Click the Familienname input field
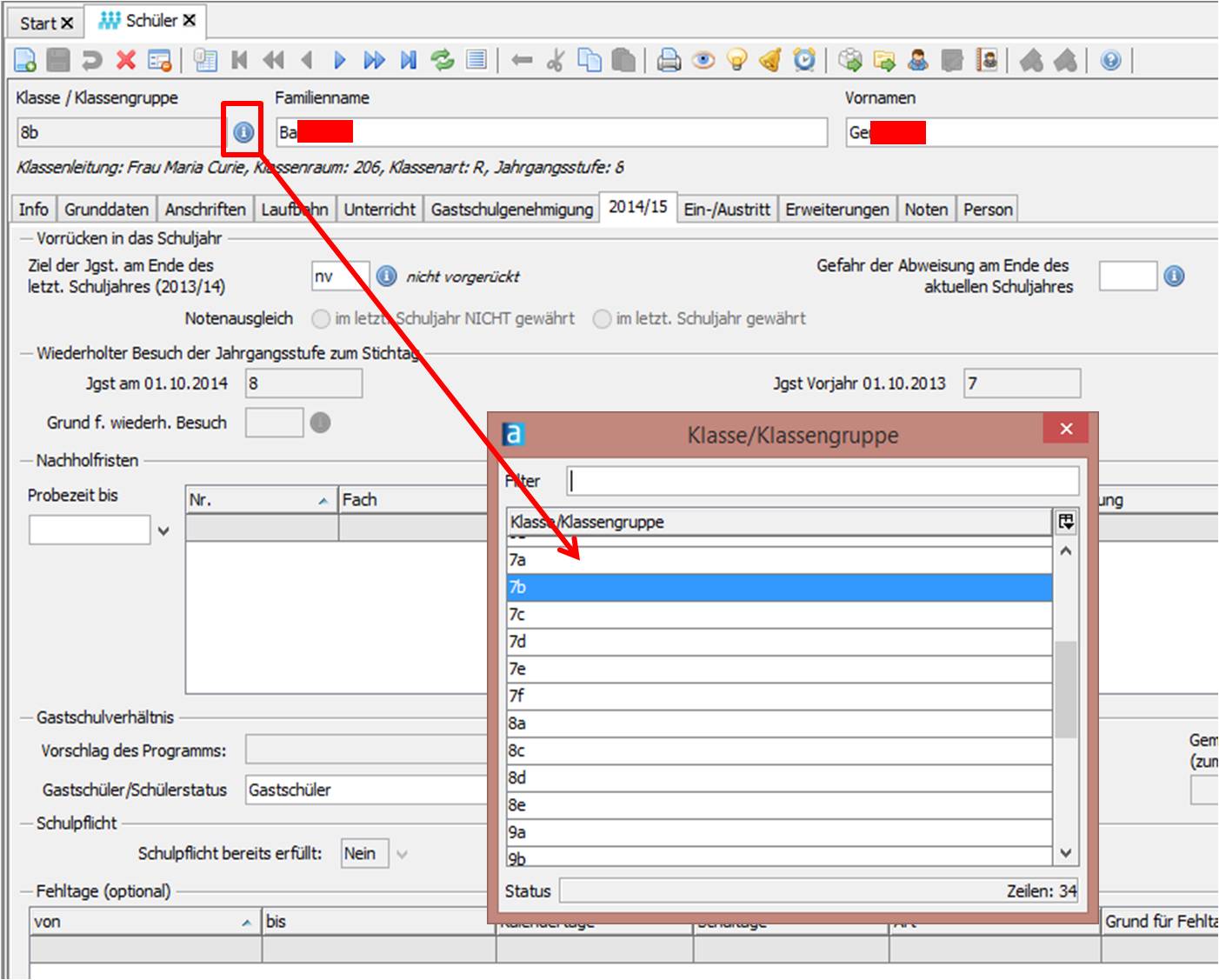1219x980 pixels. point(551,132)
